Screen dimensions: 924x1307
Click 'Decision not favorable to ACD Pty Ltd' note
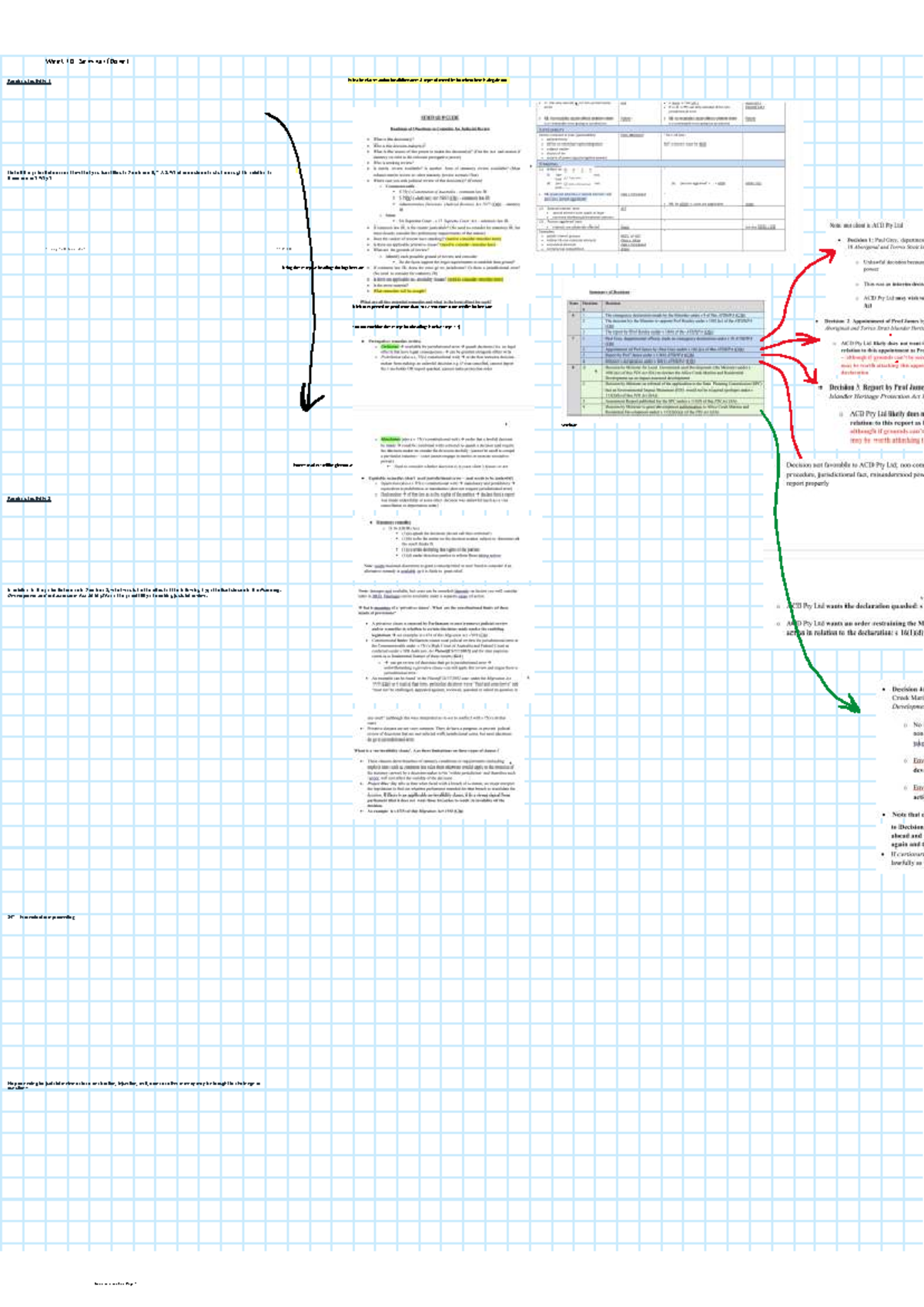[x=855, y=465]
